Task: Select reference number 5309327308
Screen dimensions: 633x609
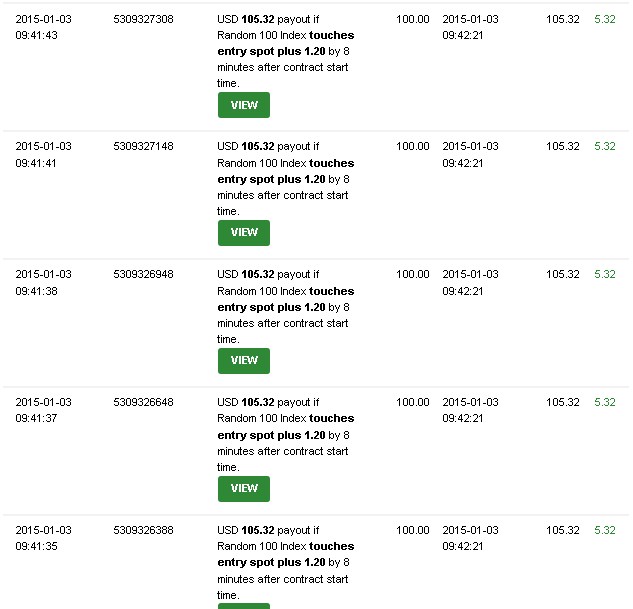Action: click(143, 19)
